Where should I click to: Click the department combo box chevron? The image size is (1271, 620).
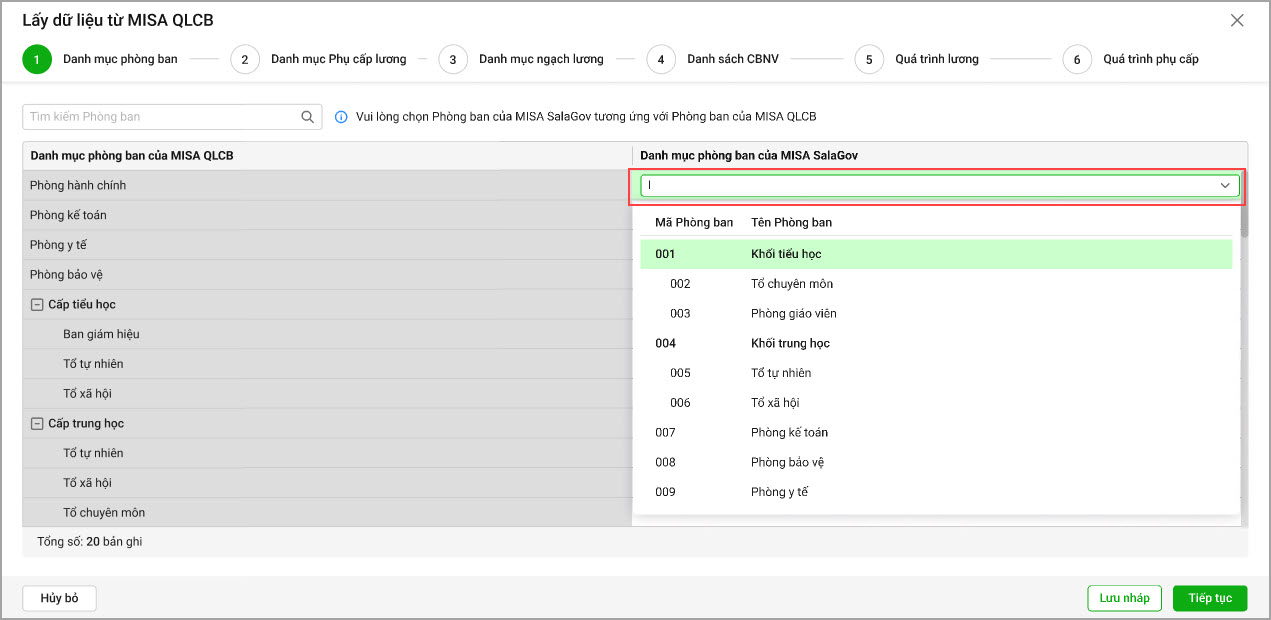(x=1225, y=186)
